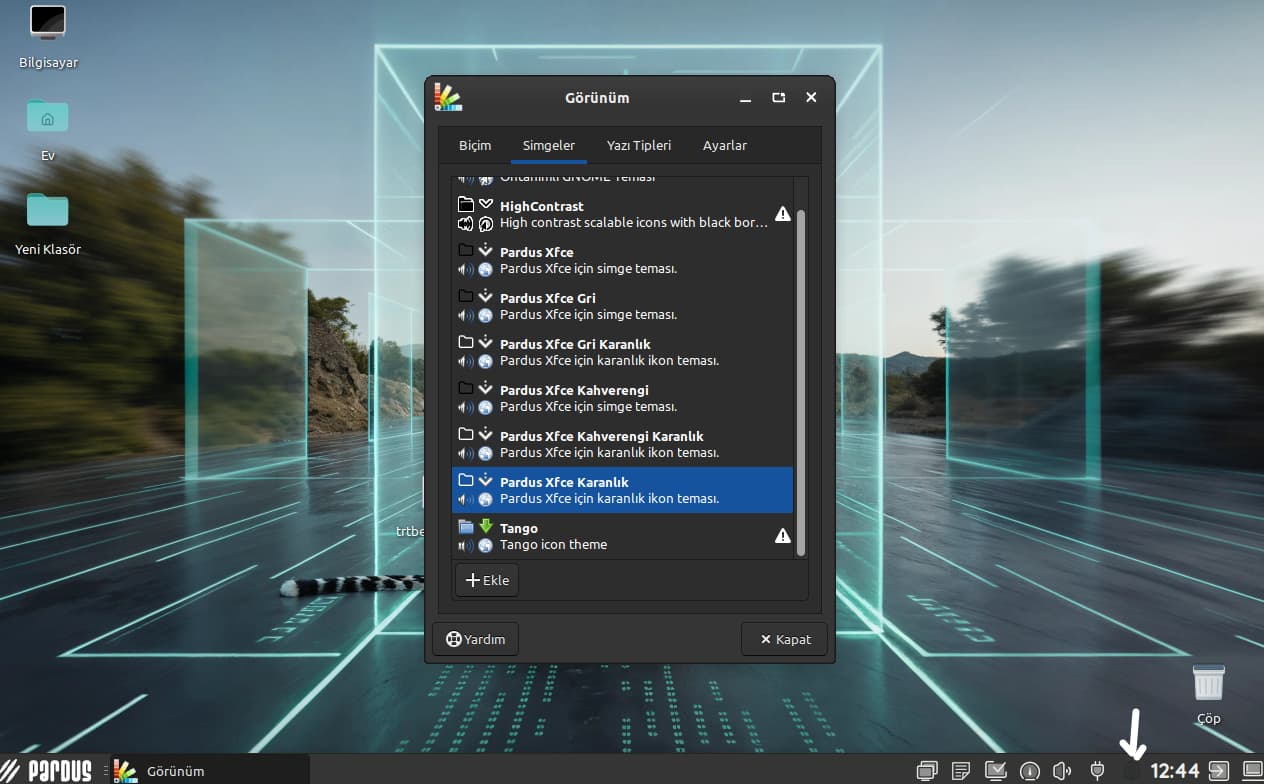
Task: Click the icon theme list scrollbar
Action: click(800, 380)
